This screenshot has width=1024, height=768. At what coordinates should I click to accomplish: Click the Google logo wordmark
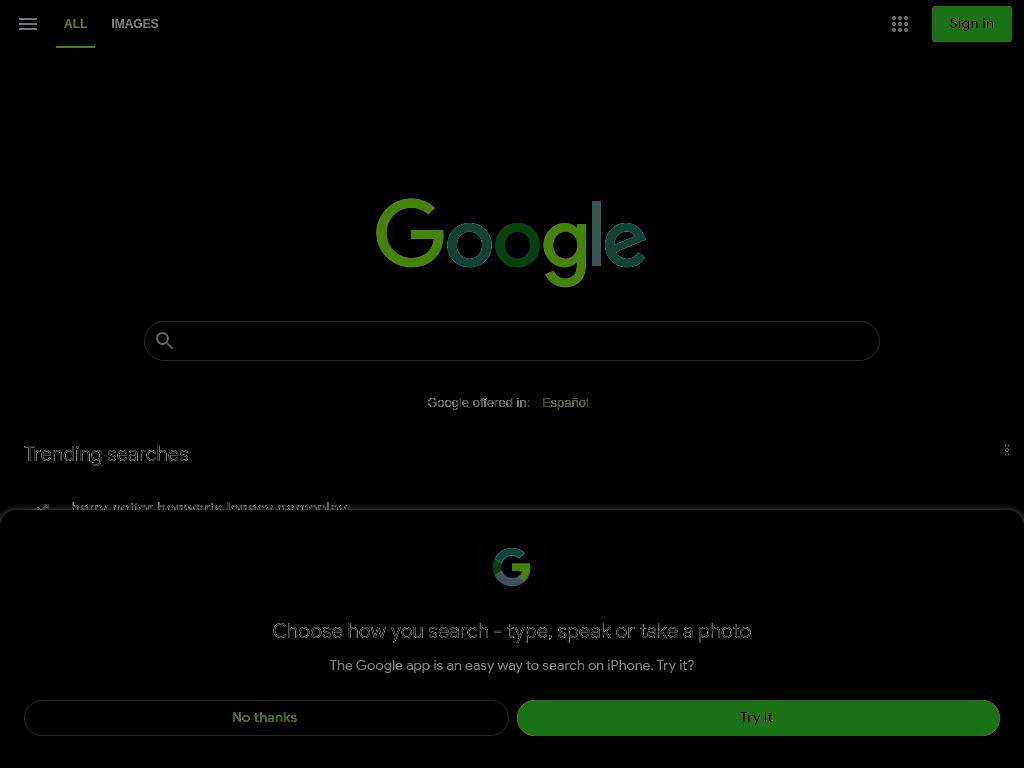(511, 242)
